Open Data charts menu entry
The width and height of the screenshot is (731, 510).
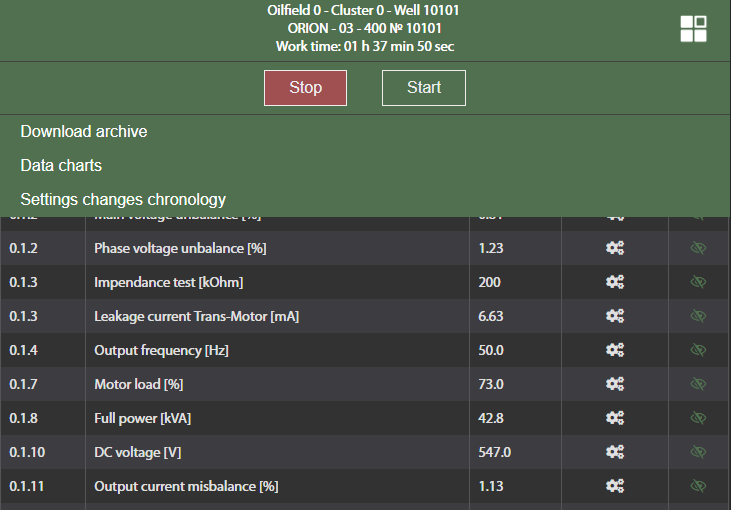(61, 165)
